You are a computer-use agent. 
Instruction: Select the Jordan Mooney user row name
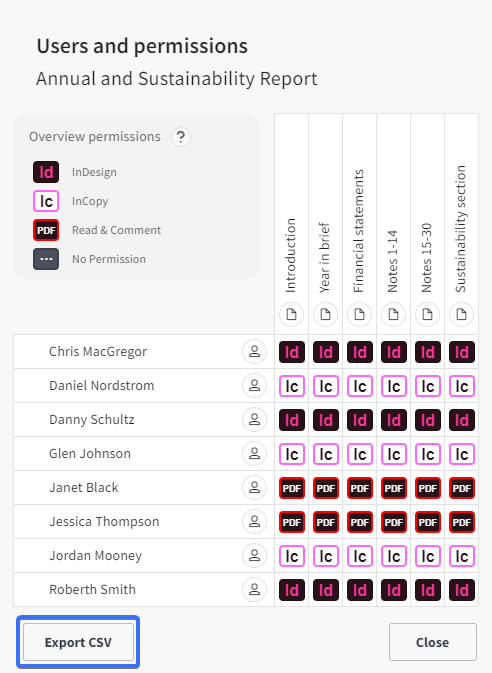pos(95,555)
